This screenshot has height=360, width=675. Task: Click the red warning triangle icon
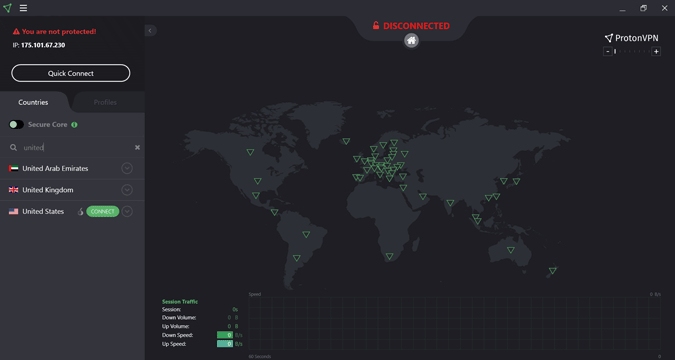coord(16,31)
